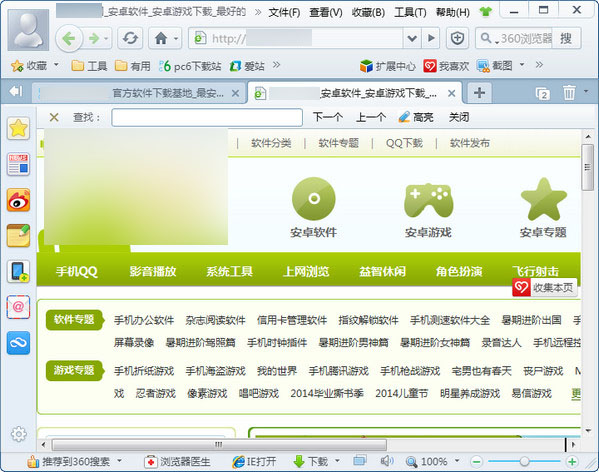
Task: Open the 查看(V) menu
Action: pos(326,13)
